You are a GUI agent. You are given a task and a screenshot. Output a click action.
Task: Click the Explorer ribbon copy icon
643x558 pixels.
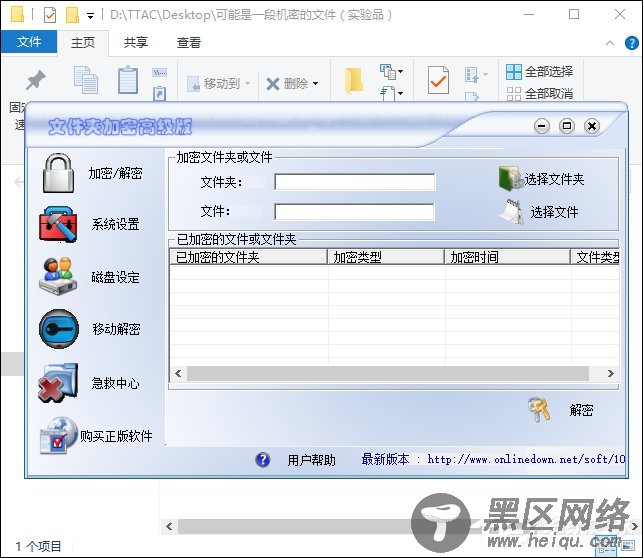[86, 80]
